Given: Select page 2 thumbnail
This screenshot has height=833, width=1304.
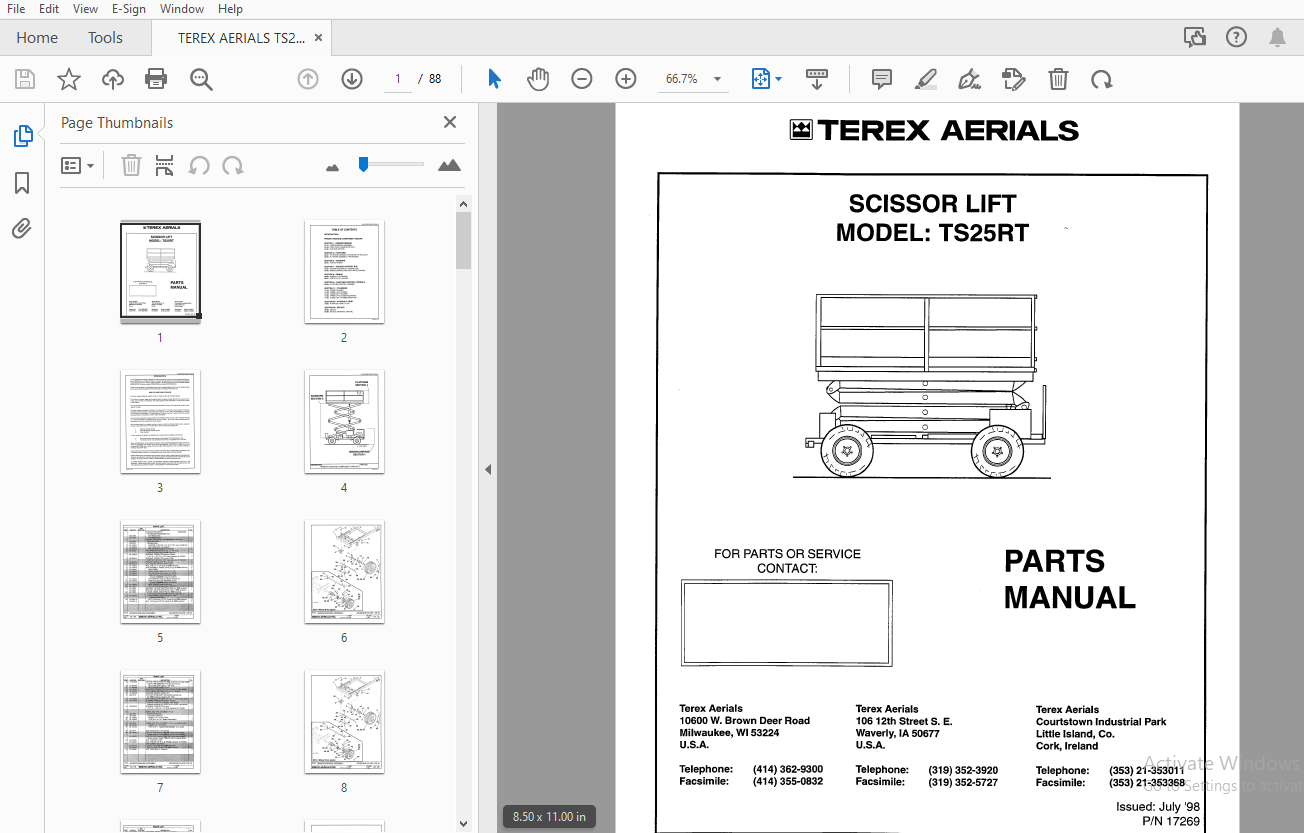Looking at the screenshot, I should 344,271.
